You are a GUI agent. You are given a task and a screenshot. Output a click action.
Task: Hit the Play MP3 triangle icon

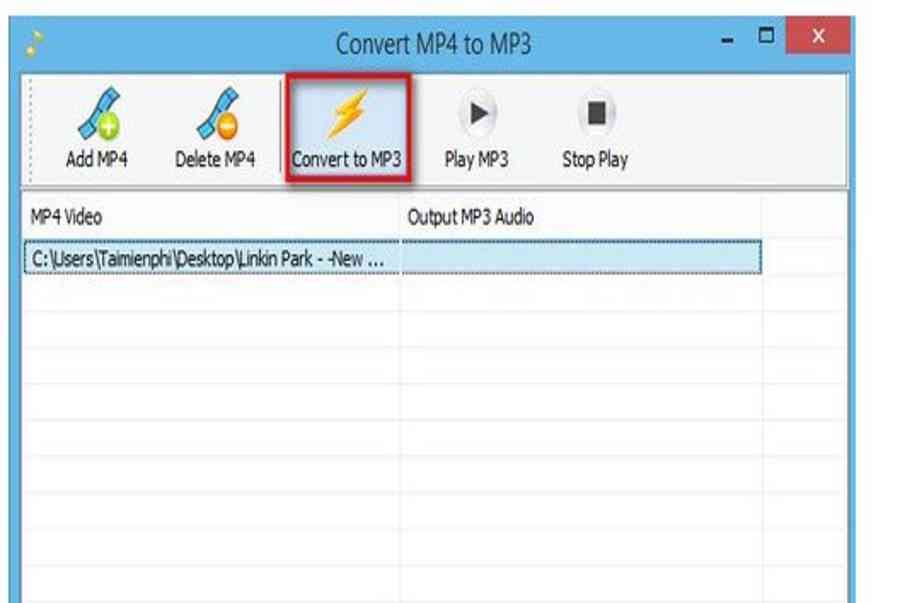pos(477,114)
